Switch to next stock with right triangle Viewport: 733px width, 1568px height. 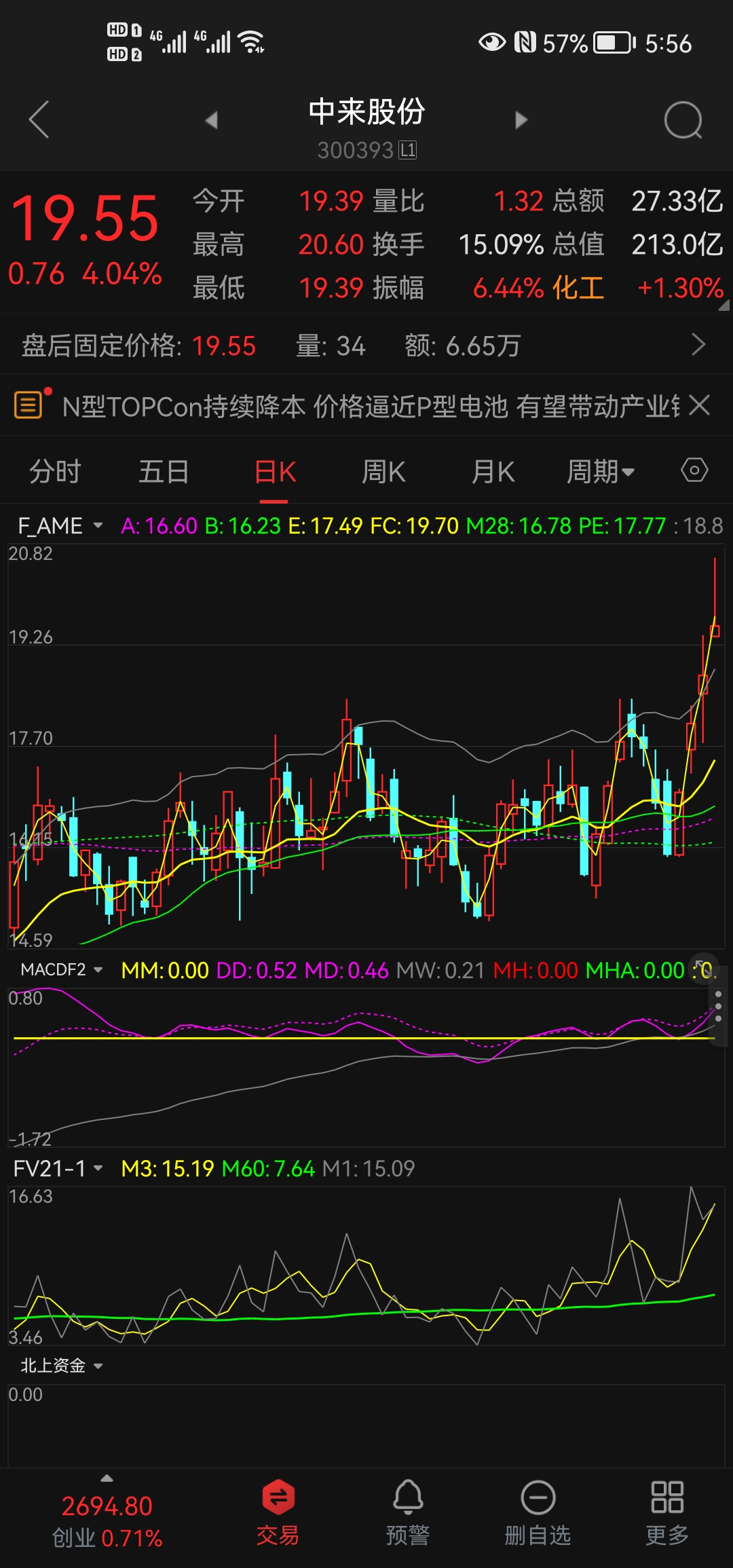coord(521,120)
